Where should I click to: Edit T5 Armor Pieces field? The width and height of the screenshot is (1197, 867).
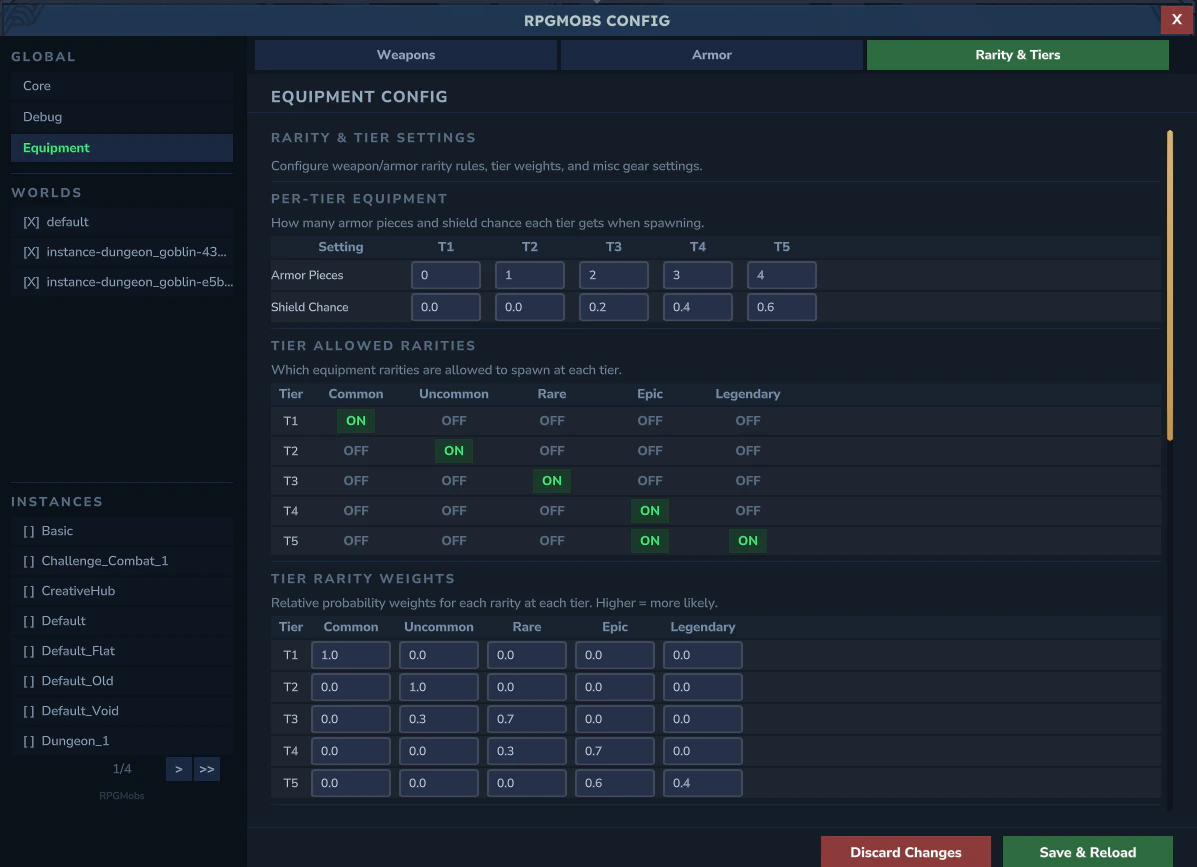(782, 275)
